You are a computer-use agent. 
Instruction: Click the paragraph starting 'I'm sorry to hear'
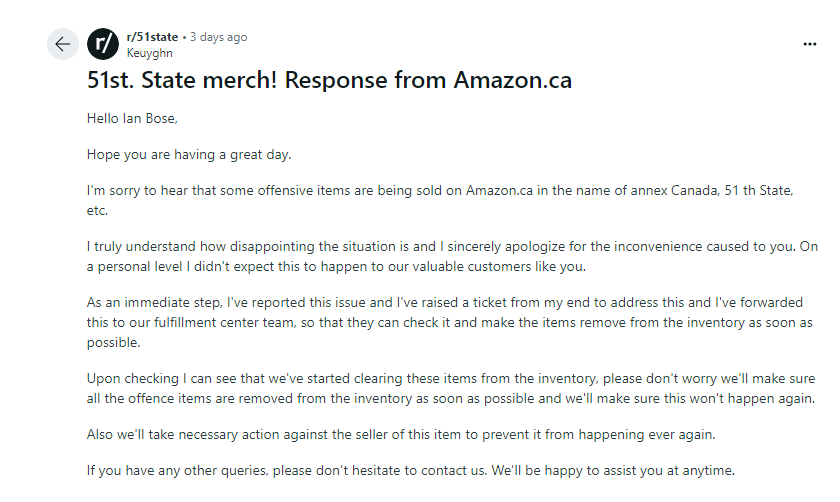[440, 200]
